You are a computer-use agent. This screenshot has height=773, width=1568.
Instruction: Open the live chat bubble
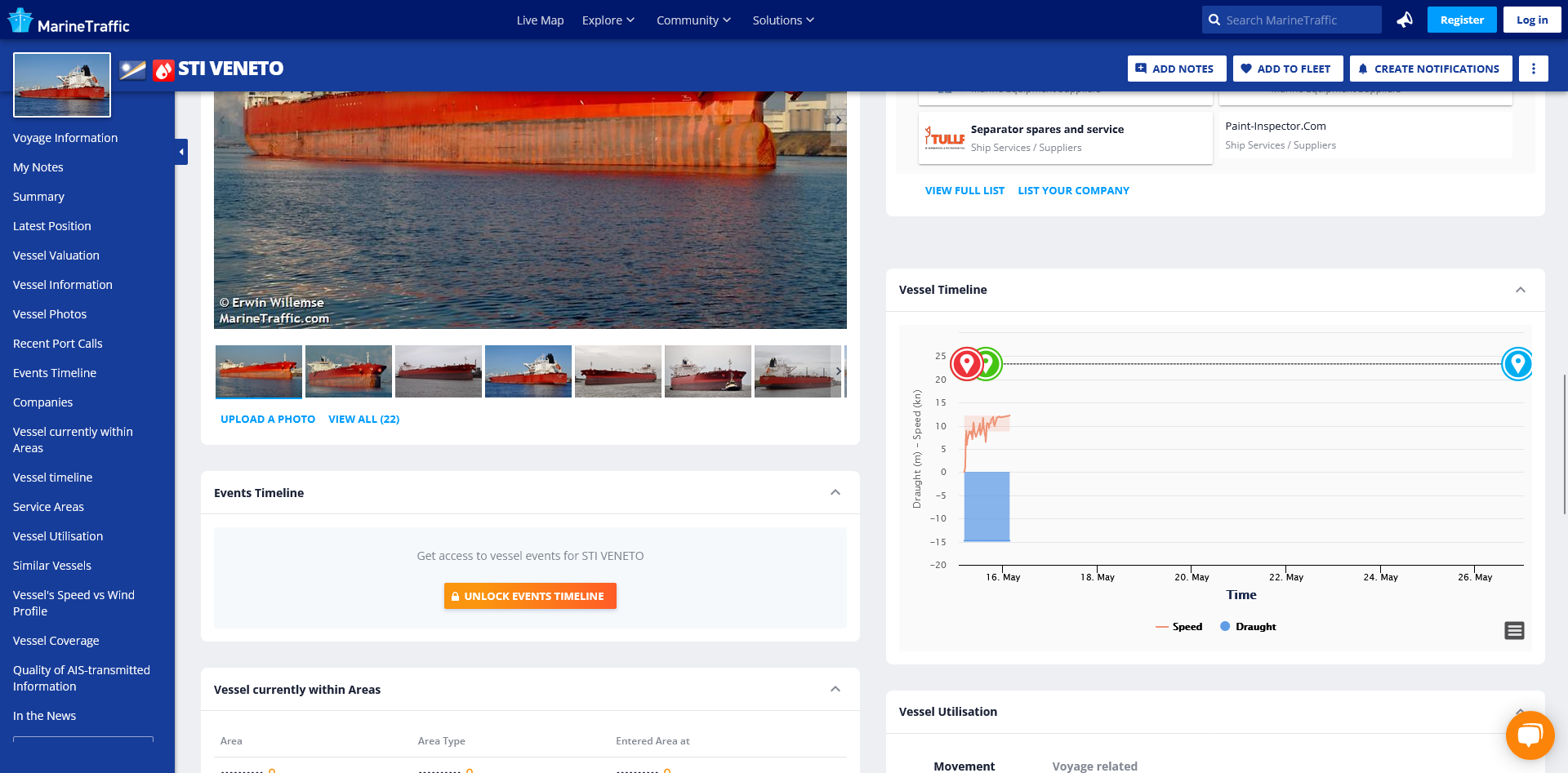coord(1530,735)
